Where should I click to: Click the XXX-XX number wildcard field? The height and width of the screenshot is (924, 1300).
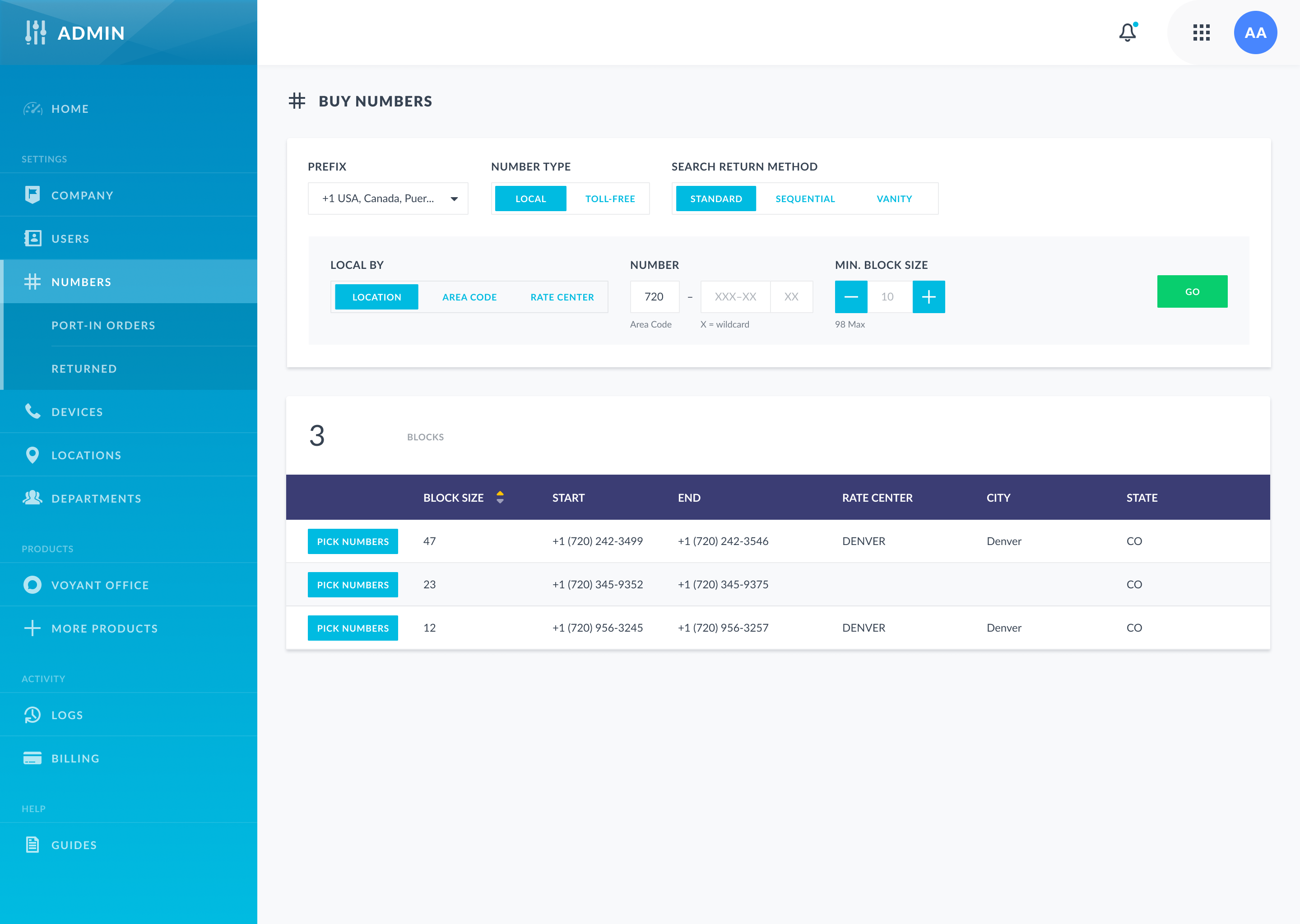(x=735, y=296)
